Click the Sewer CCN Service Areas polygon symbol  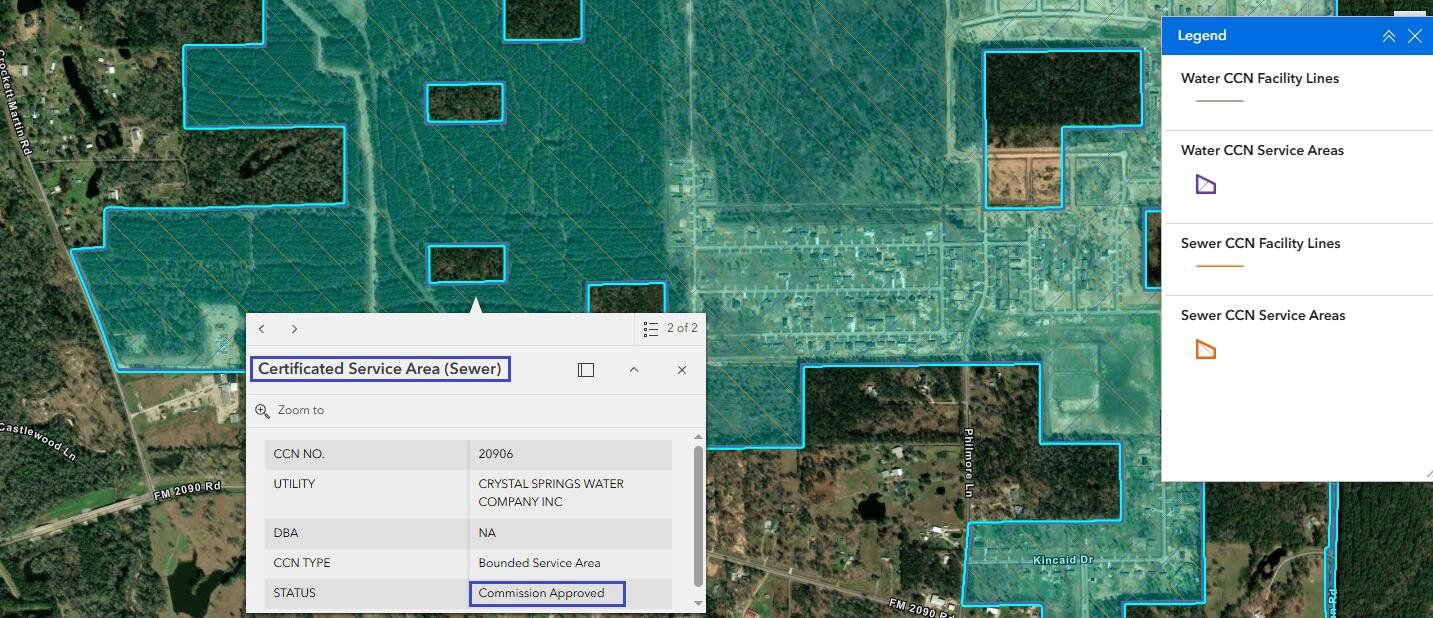(x=1205, y=349)
